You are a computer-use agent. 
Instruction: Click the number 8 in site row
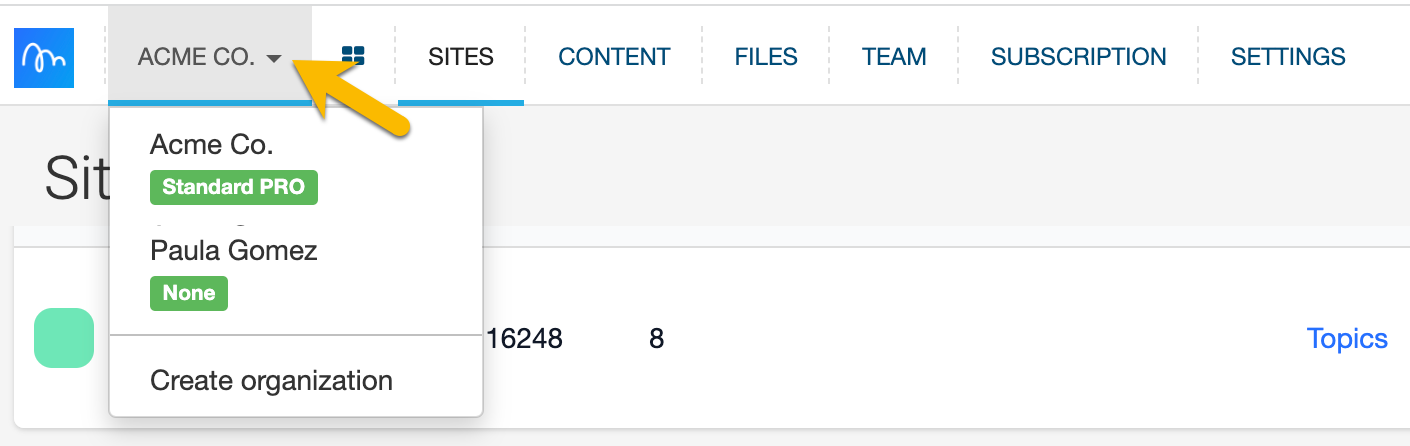tap(657, 340)
